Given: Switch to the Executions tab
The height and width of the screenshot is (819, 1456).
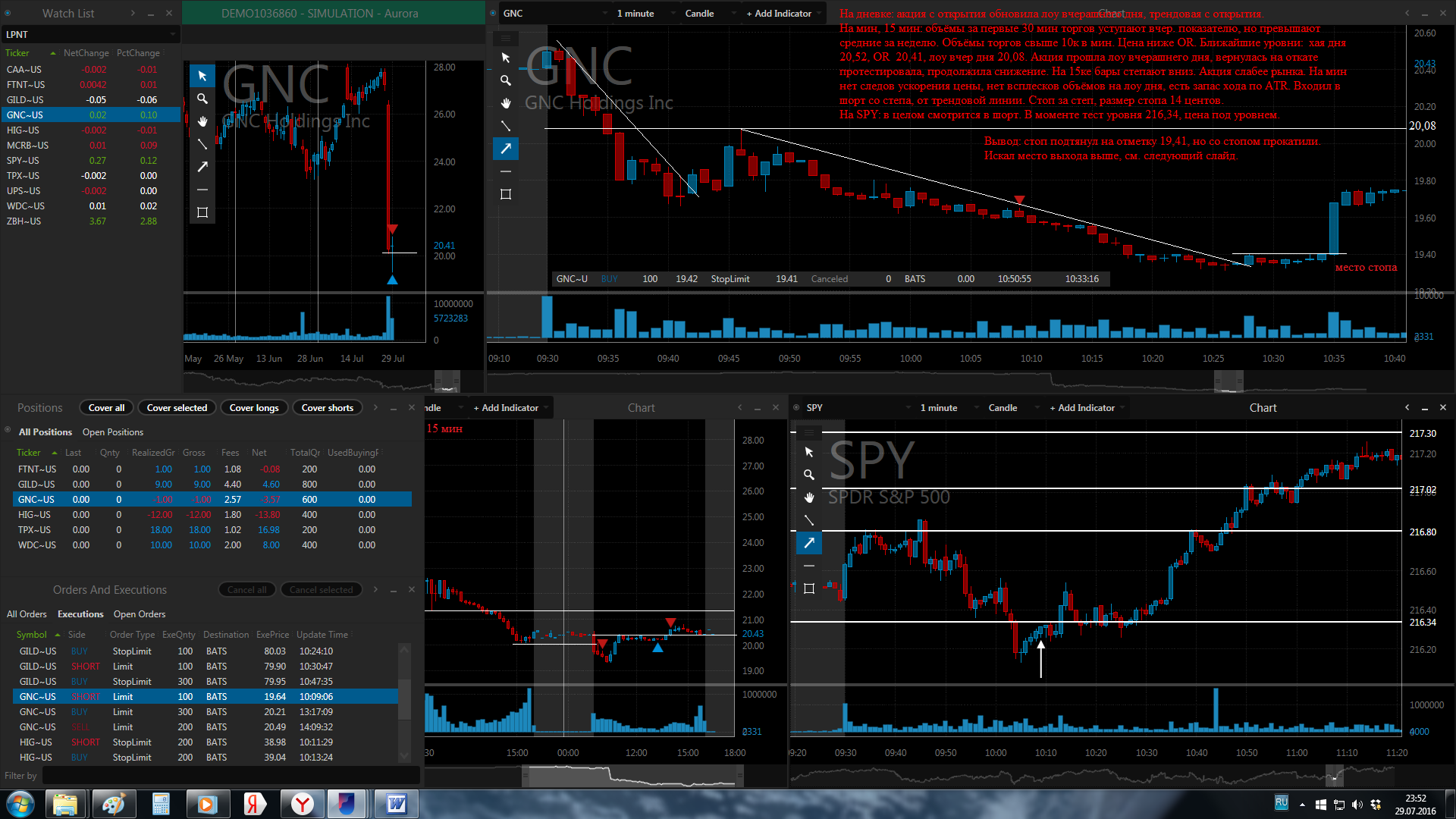Looking at the screenshot, I should [x=80, y=614].
